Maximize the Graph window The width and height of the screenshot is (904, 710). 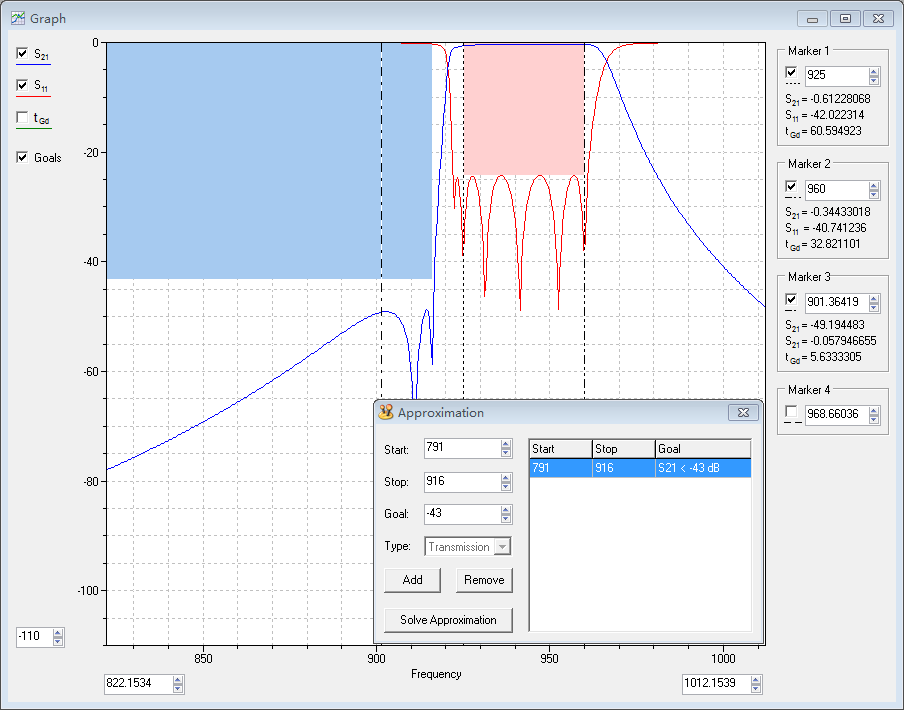pos(846,18)
